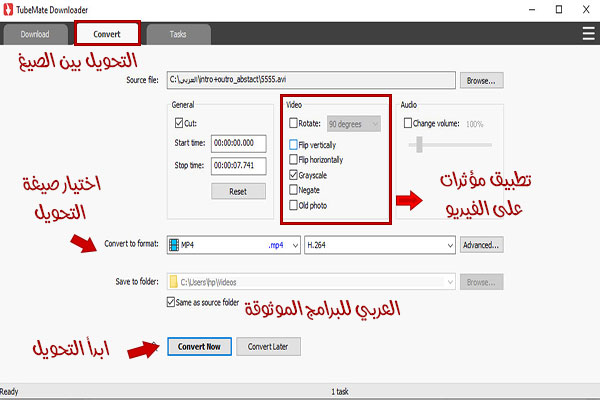The height and width of the screenshot is (400, 600).
Task: Minimize the TubeMate Downloader window
Action: (x=532, y=10)
